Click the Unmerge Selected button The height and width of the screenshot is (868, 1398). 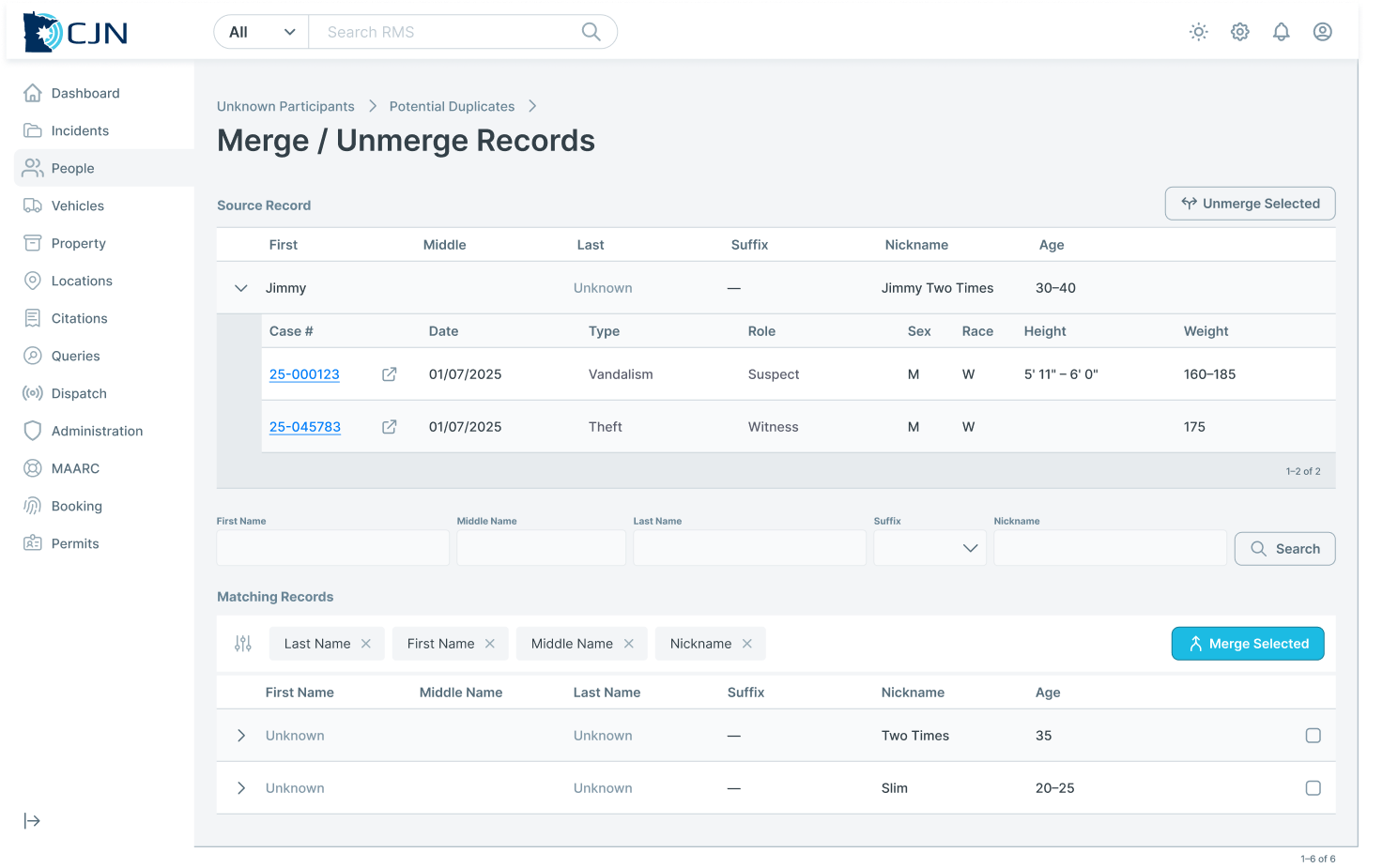pos(1251,204)
